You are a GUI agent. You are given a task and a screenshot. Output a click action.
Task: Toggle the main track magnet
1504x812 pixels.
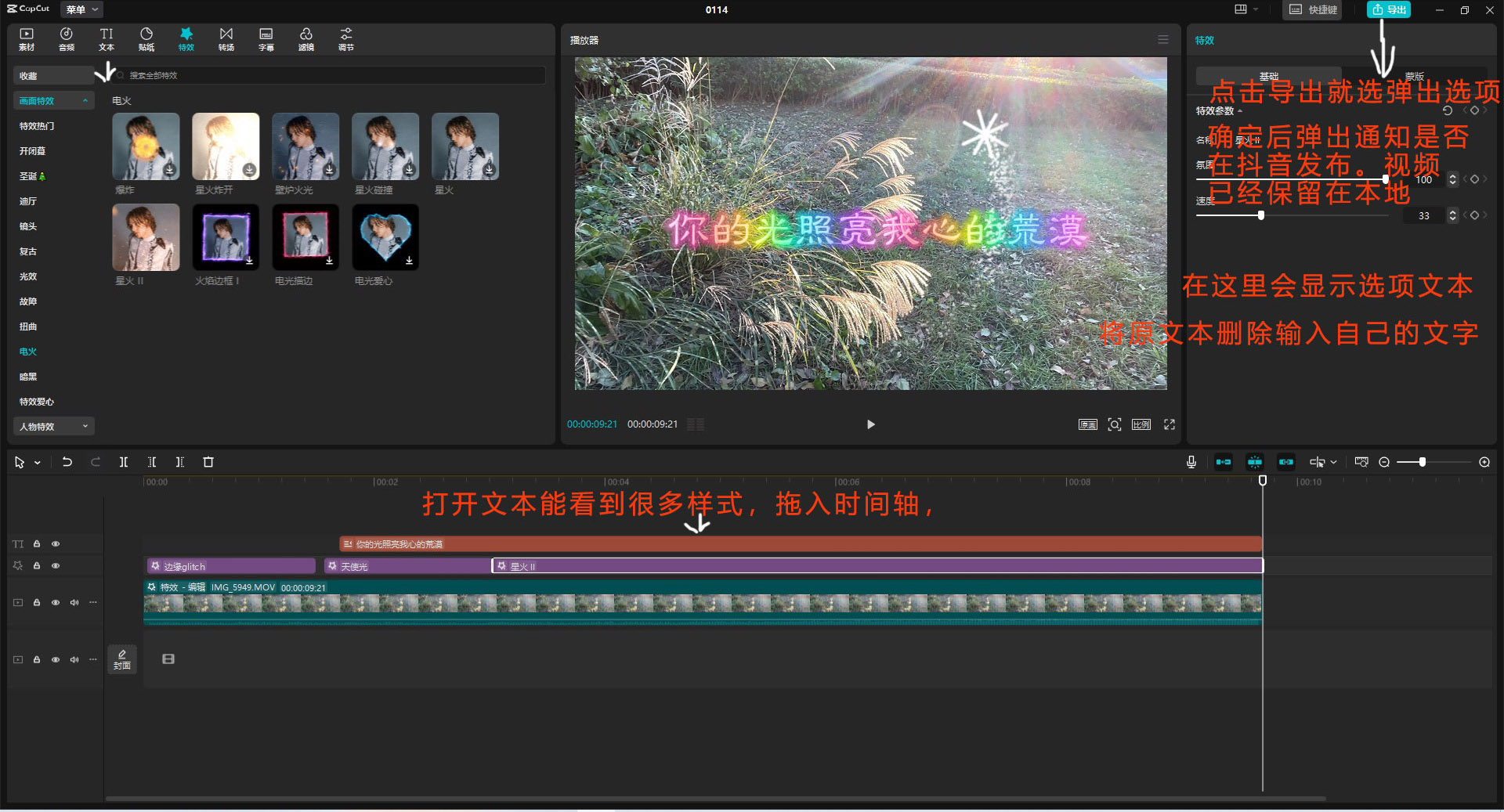[x=1224, y=462]
